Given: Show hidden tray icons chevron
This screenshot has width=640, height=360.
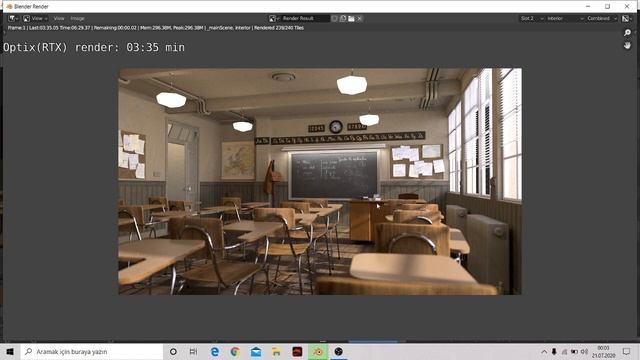Looking at the screenshot, I should 544,351.
